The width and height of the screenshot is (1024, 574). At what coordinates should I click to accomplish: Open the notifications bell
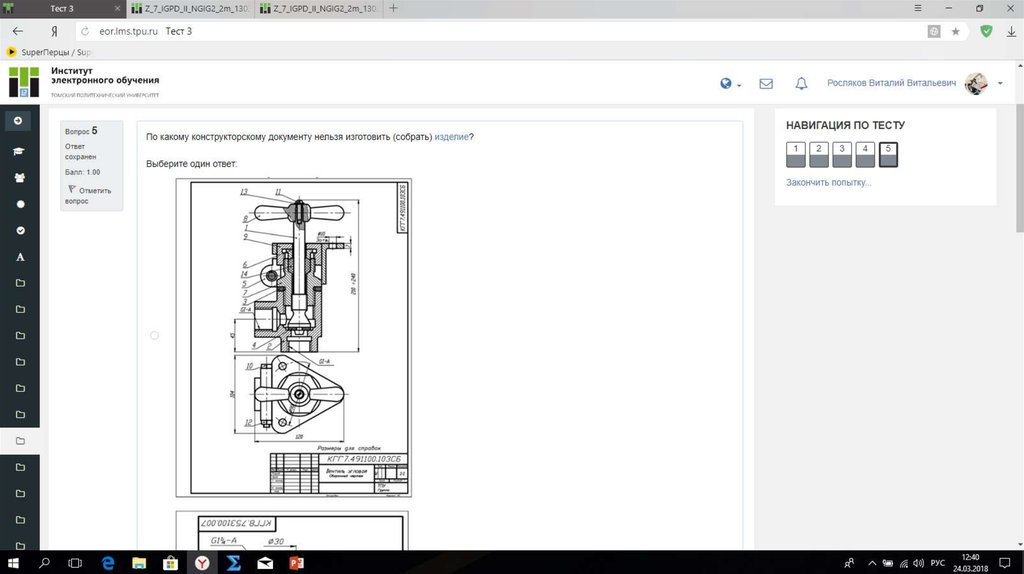(x=801, y=84)
